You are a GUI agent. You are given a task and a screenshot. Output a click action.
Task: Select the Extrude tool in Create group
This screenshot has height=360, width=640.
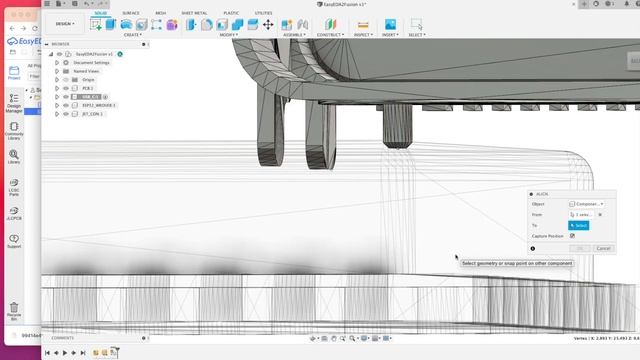(111, 24)
